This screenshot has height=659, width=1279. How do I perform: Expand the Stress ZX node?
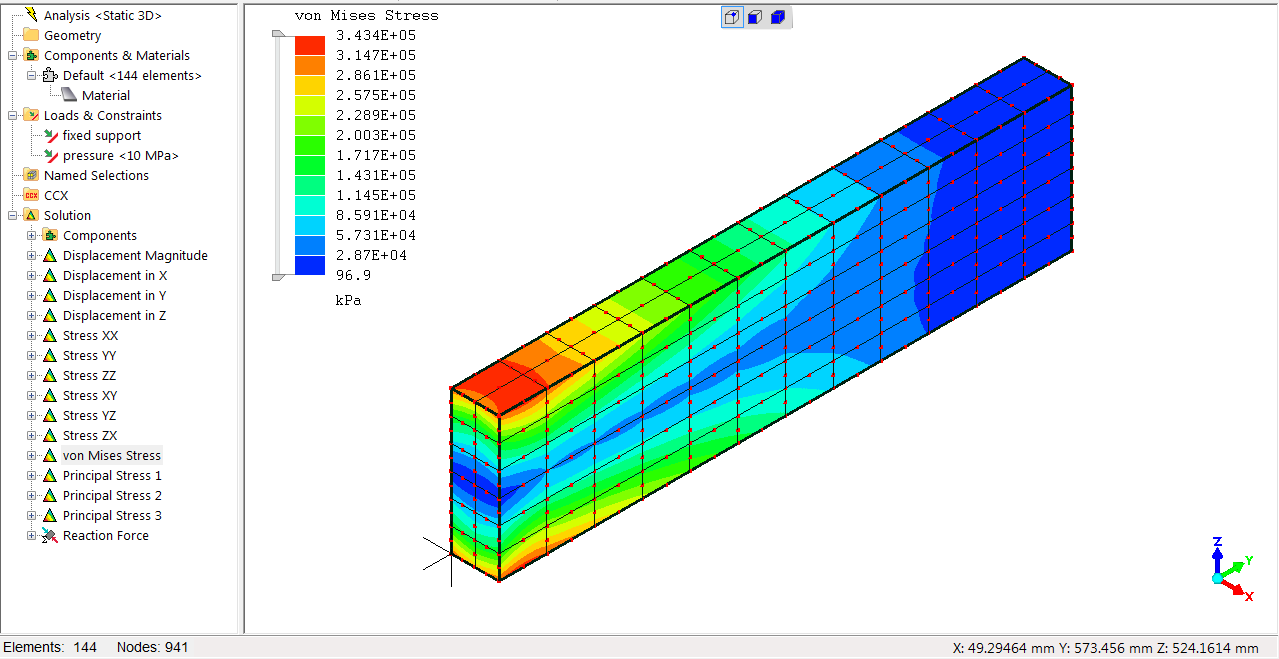[x=32, y=435]
